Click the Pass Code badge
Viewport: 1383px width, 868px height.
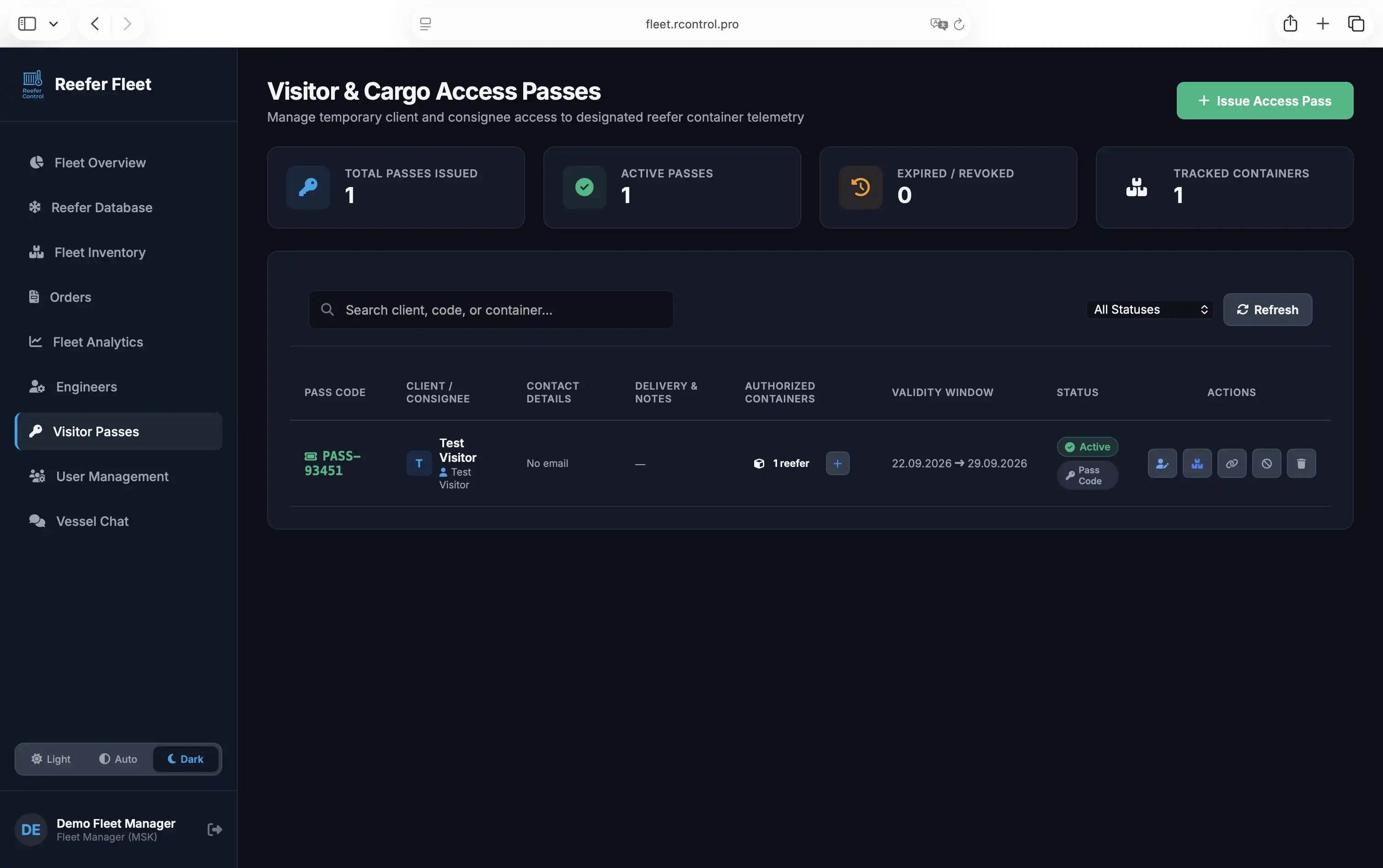point(1087,475)
